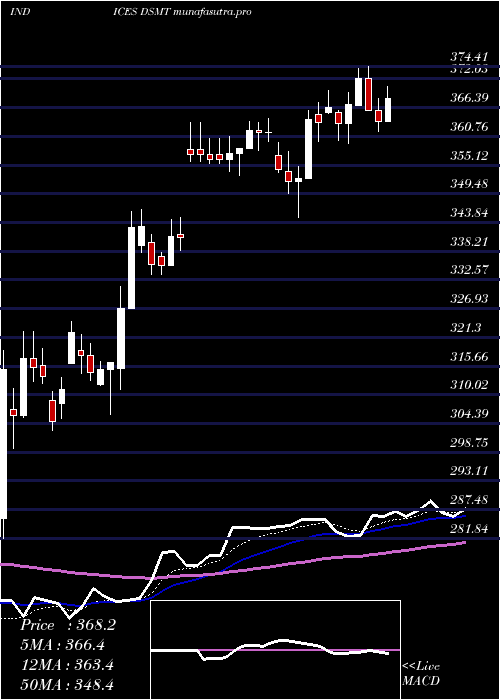Image resolution: width=500 pixels, height=700 pixels.
Task: Click the IND text in header
Action: 20,12
